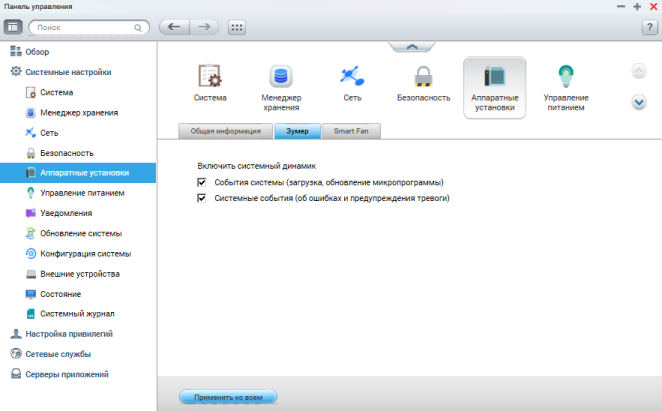This screenshot has height=411, width=662.
Task: Maximize window with plus button
Action: (637, 7)
